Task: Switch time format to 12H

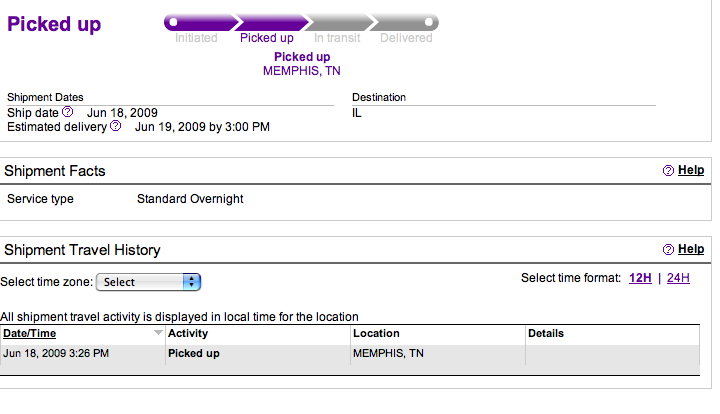Action: [640, 278]
